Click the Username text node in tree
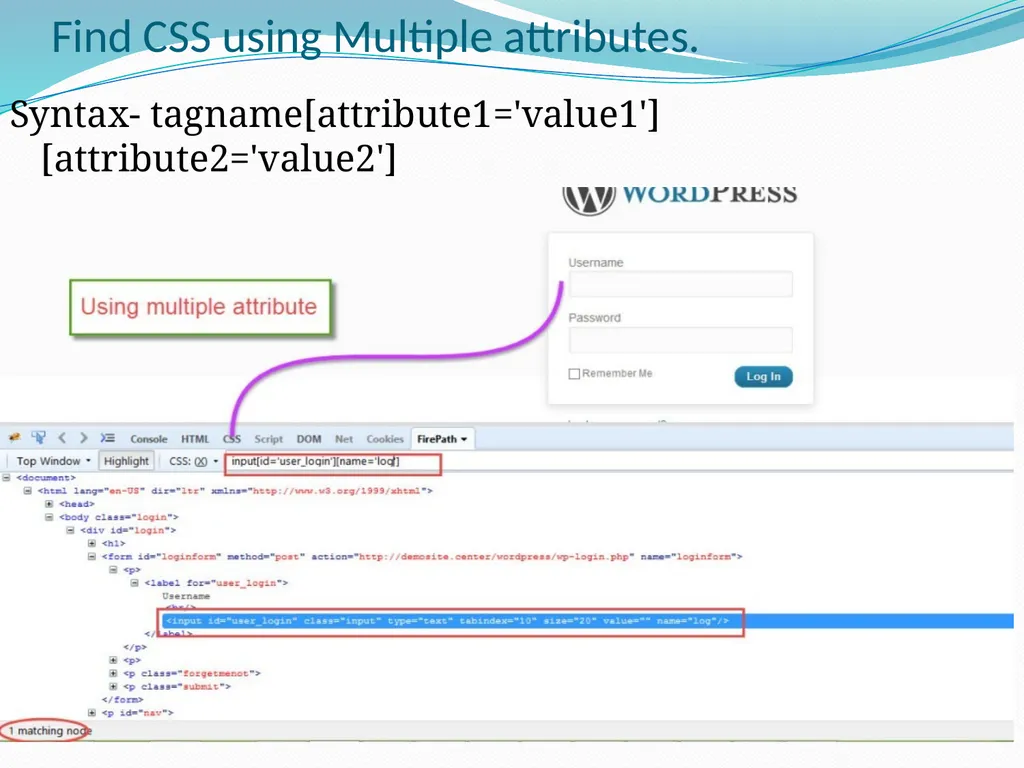Viewport: 1024px width, 768px height. pyautogui.click(x=186, y=596)
